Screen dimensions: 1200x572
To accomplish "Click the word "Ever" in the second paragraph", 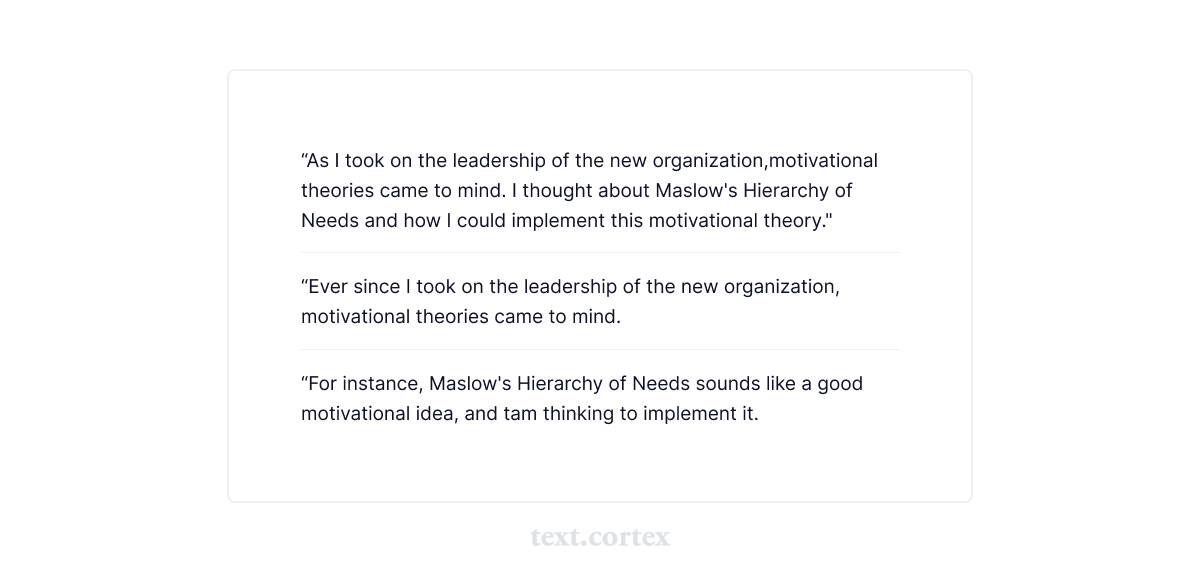I will point(328,287).
